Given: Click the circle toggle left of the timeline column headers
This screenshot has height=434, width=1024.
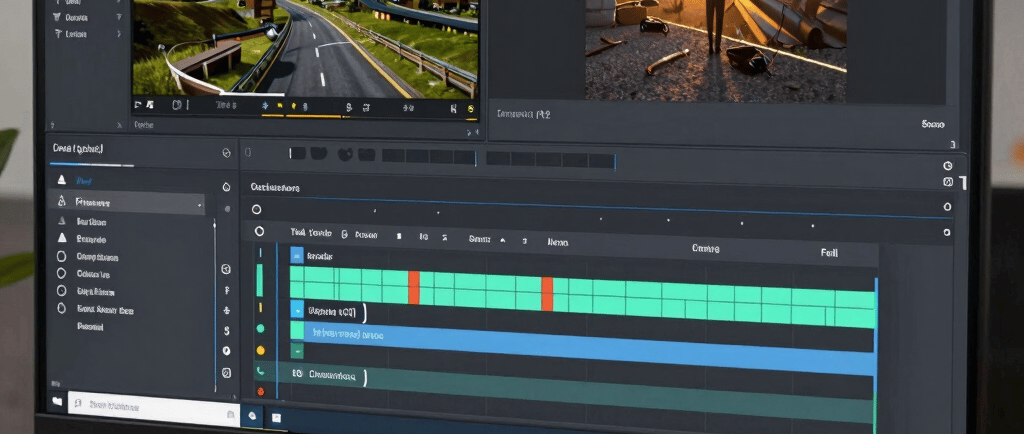Looking at the screenshot, I should coord(259,231).
